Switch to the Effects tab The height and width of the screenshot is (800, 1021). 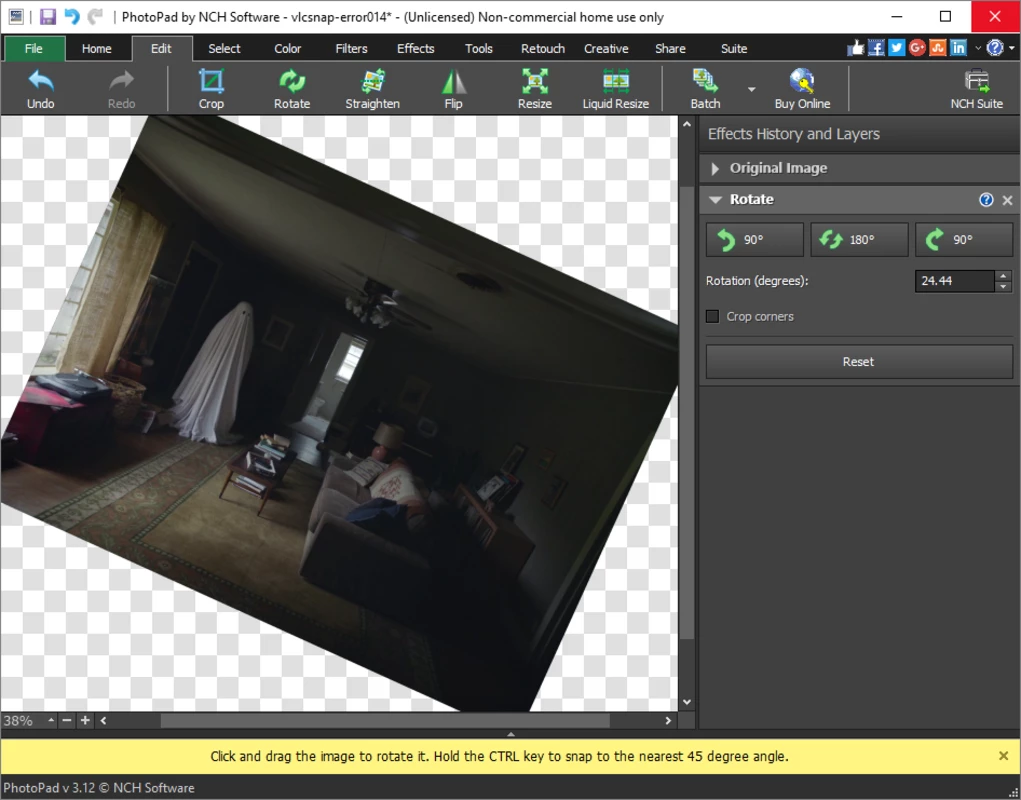[x=415, y=49]
